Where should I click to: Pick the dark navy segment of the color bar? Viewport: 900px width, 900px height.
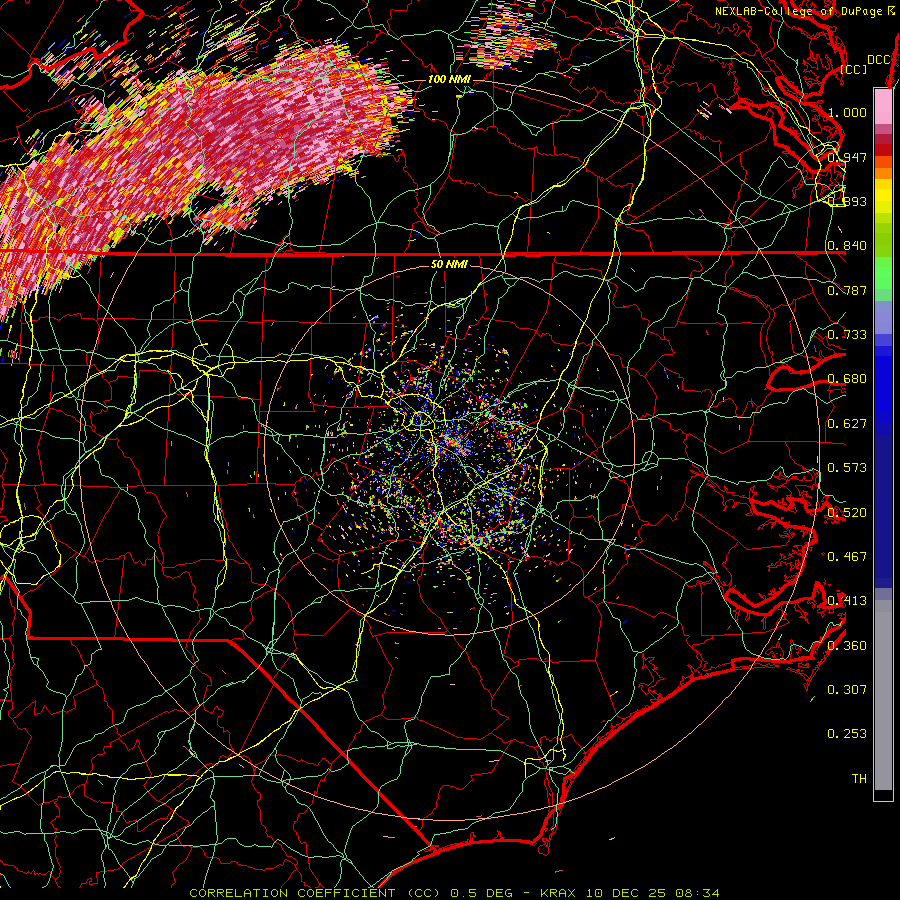tap(883, 511)
